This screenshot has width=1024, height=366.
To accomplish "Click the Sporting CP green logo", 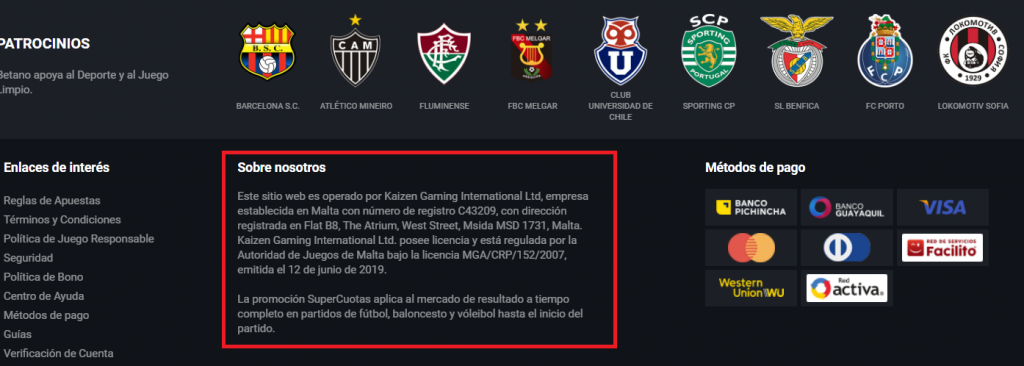I will click(x=708, y=50).
